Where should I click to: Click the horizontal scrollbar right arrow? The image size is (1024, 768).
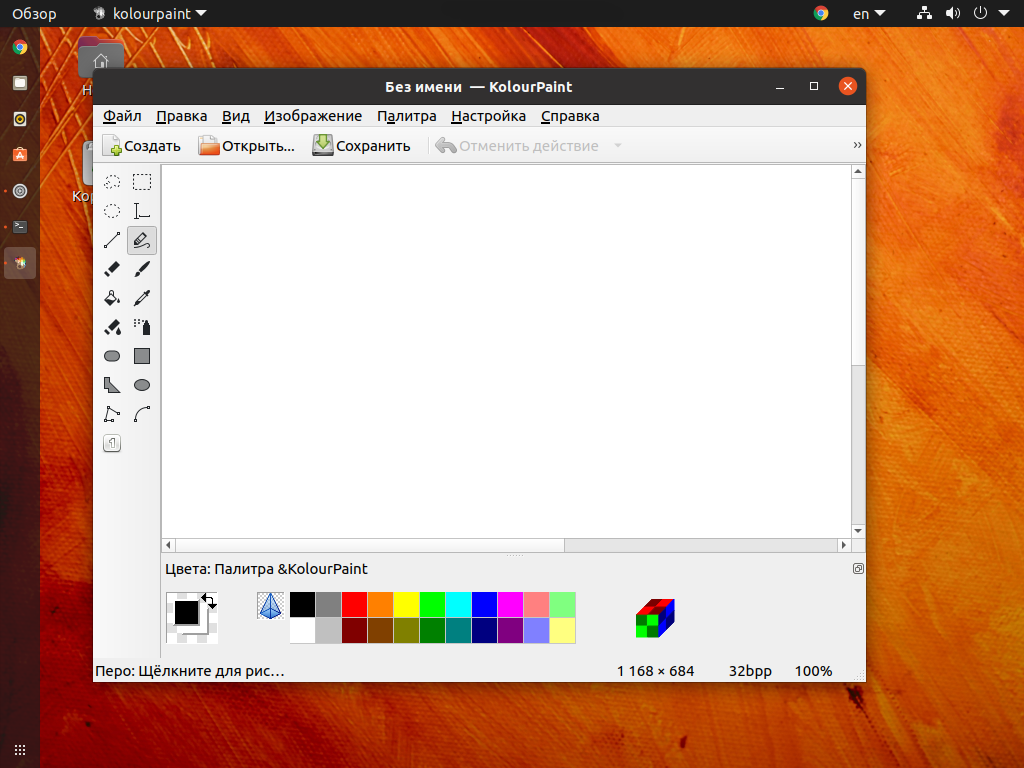pos(844,545)
